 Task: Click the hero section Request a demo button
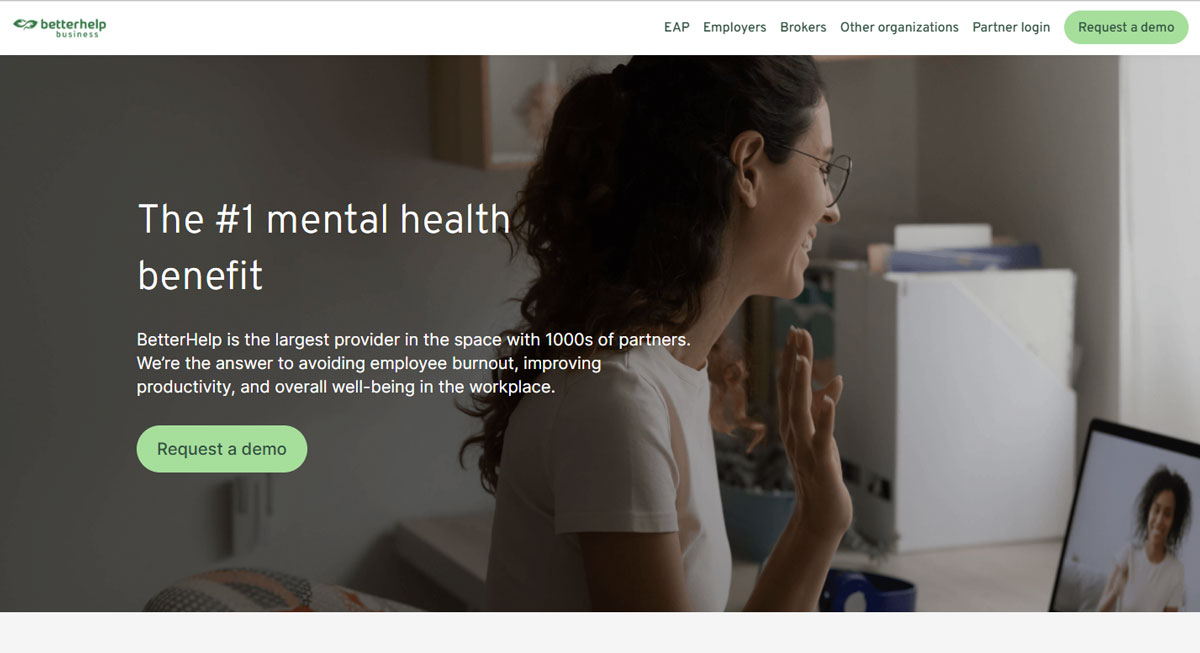[222, 449]
